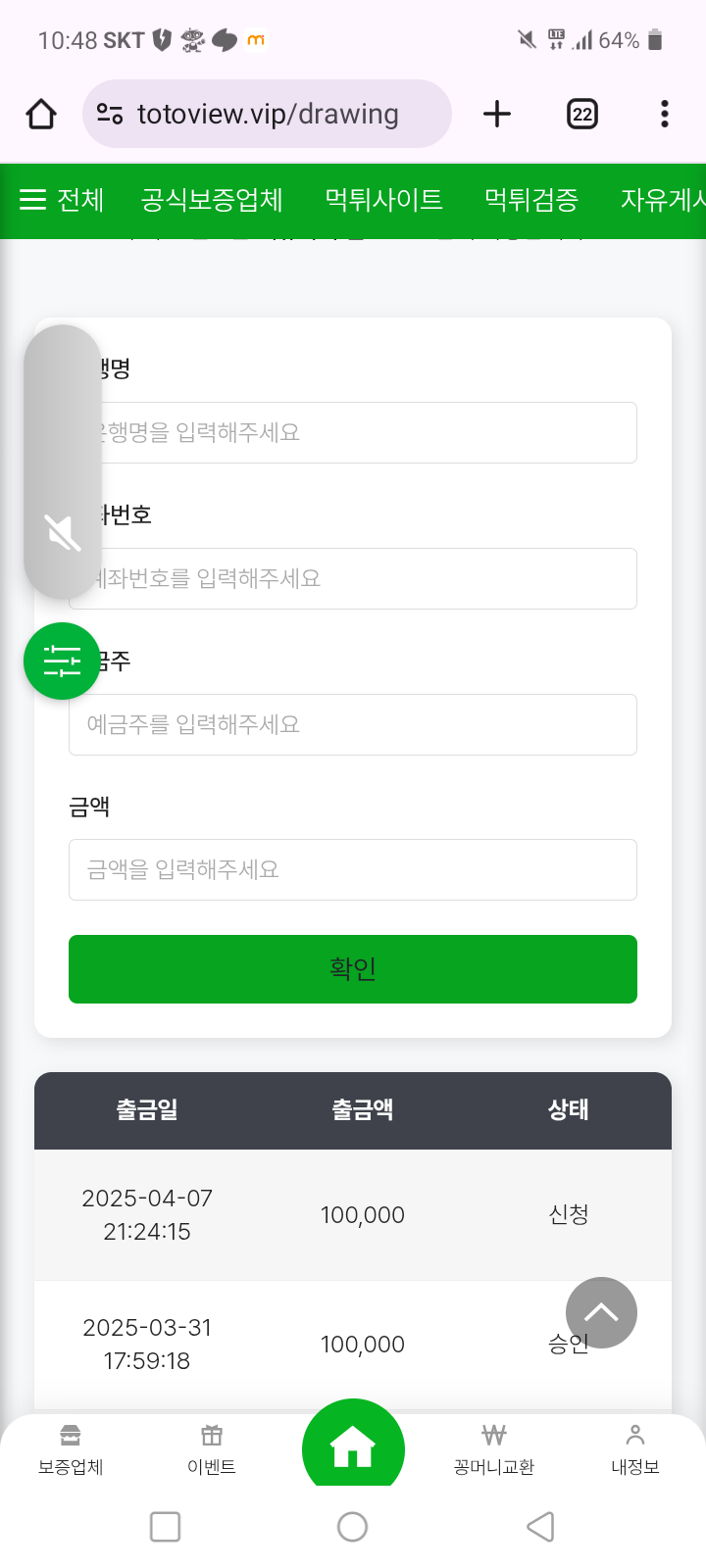Open the 내정보 profile icon
The image size is (706, 1568).
click(635, 1449)
